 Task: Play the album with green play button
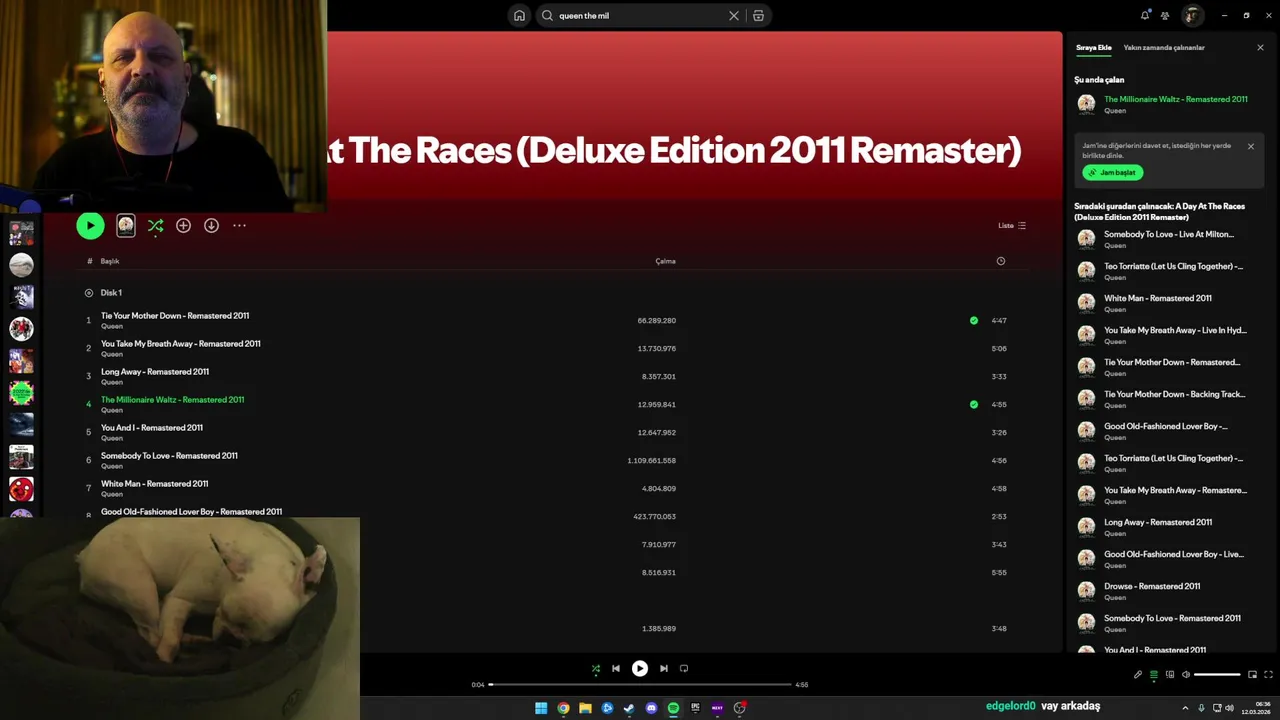coord(90,226)
